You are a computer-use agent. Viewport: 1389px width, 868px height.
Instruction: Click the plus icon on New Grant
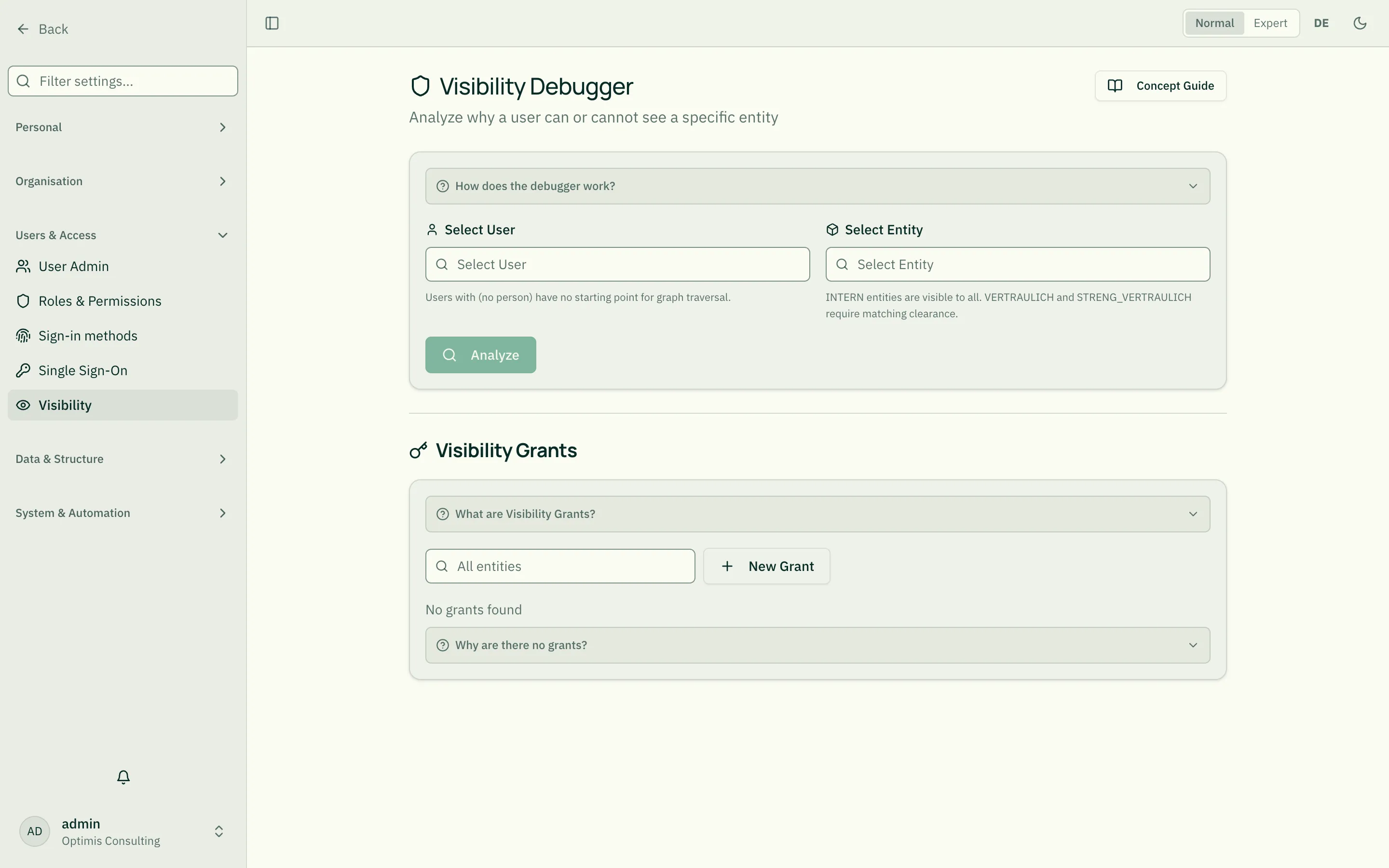coord(727,566)
